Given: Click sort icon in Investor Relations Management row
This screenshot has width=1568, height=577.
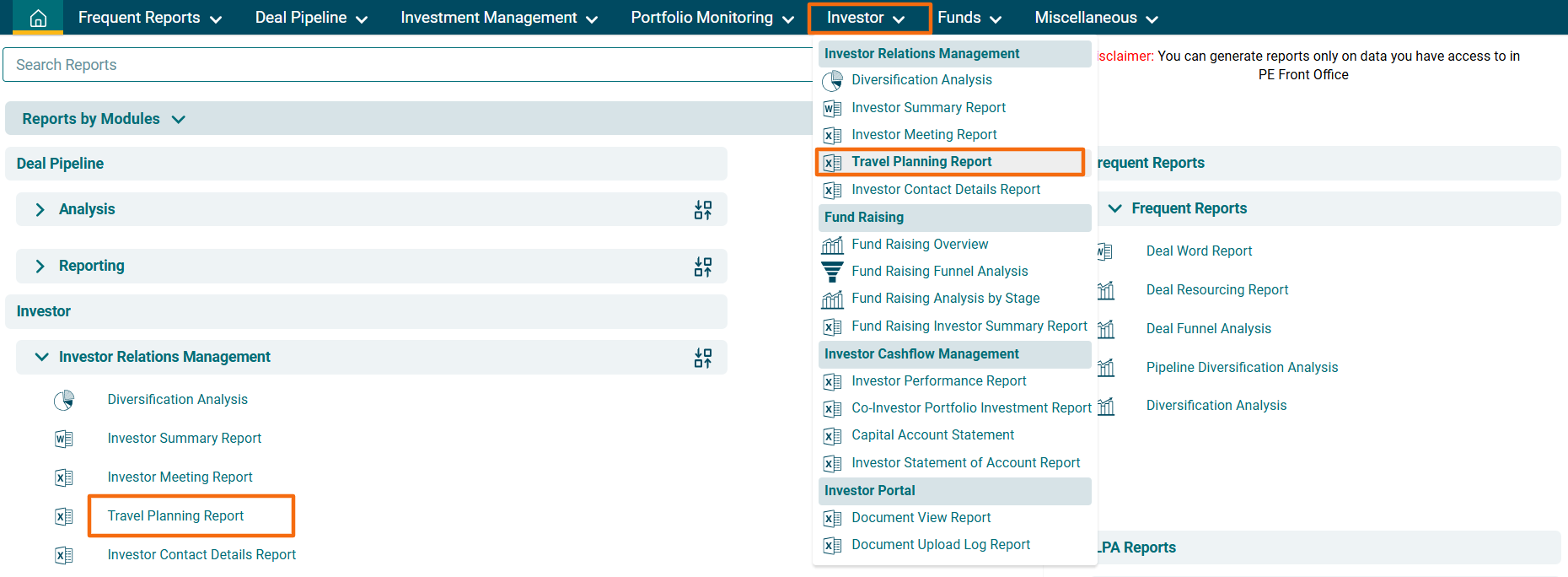Looking at the screenshot, I should [x=702, y=358].
